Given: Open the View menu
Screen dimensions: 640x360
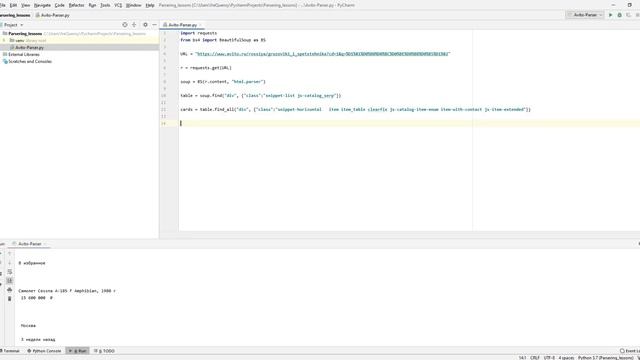Looking at the screenshot, I should tap(25, 5).
